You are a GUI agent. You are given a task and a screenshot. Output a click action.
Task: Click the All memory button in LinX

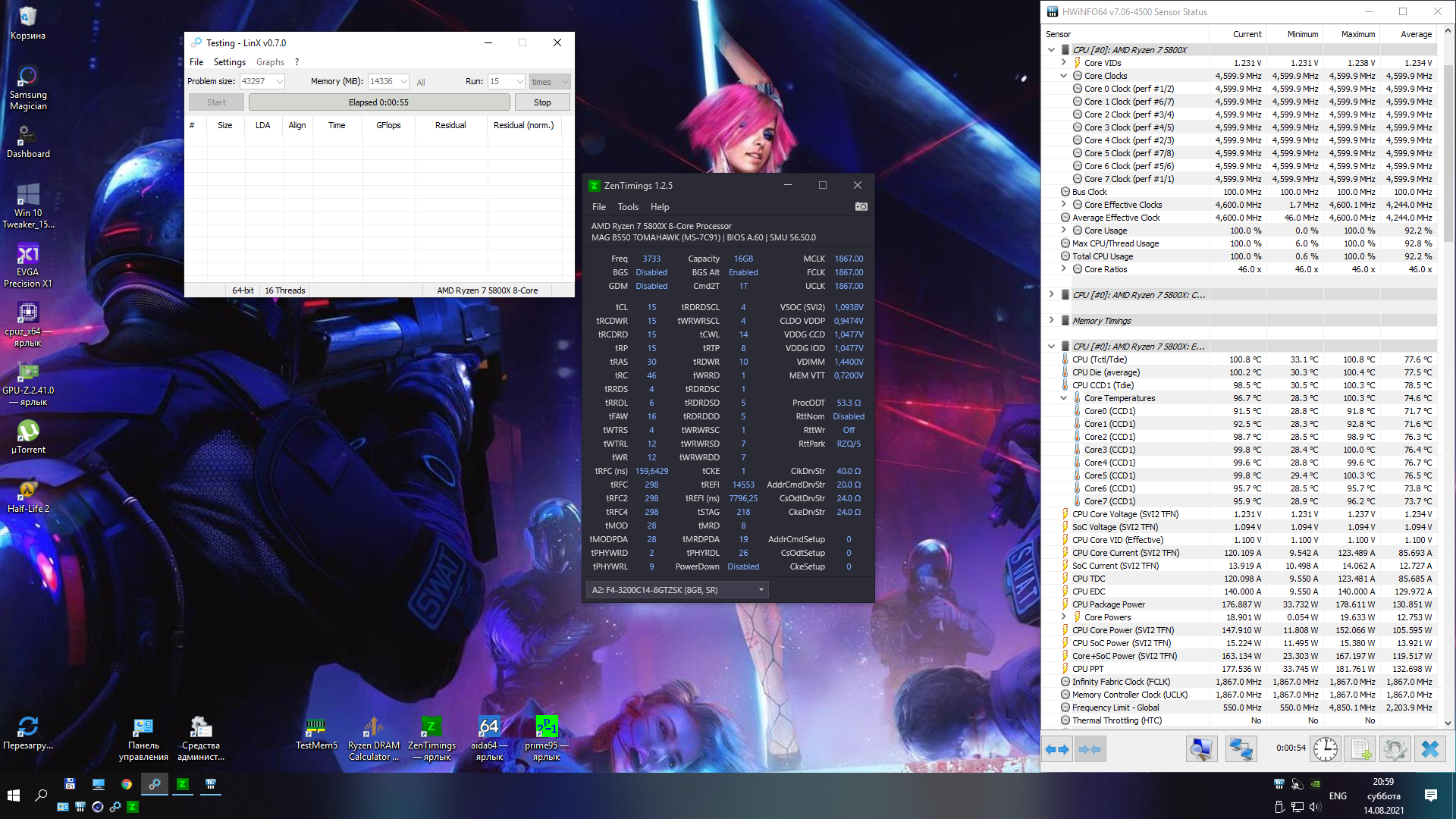[421, 83]
